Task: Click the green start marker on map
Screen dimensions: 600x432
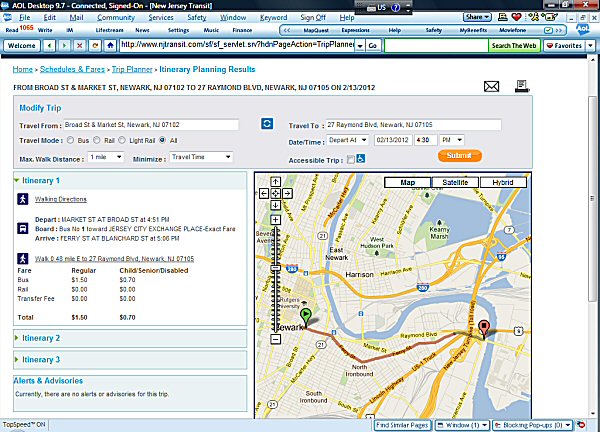Action: pos(305,318)
